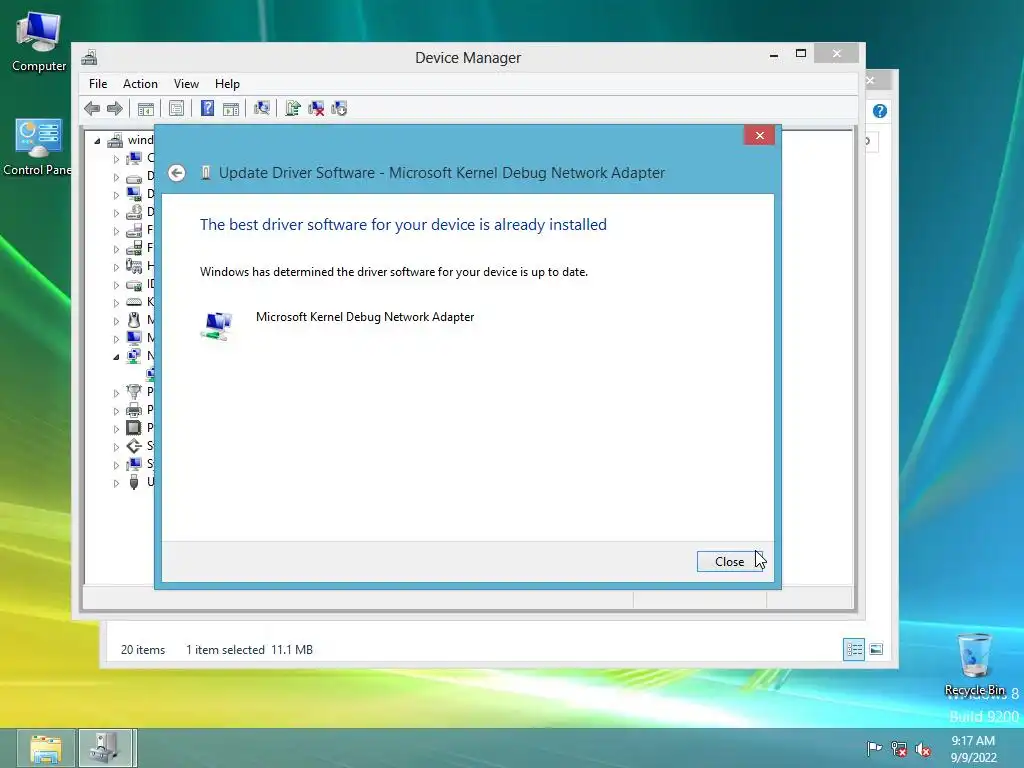
Task: Toggle the Show/Hide Console Tree toolbar icon
Action: coord(146,108)
